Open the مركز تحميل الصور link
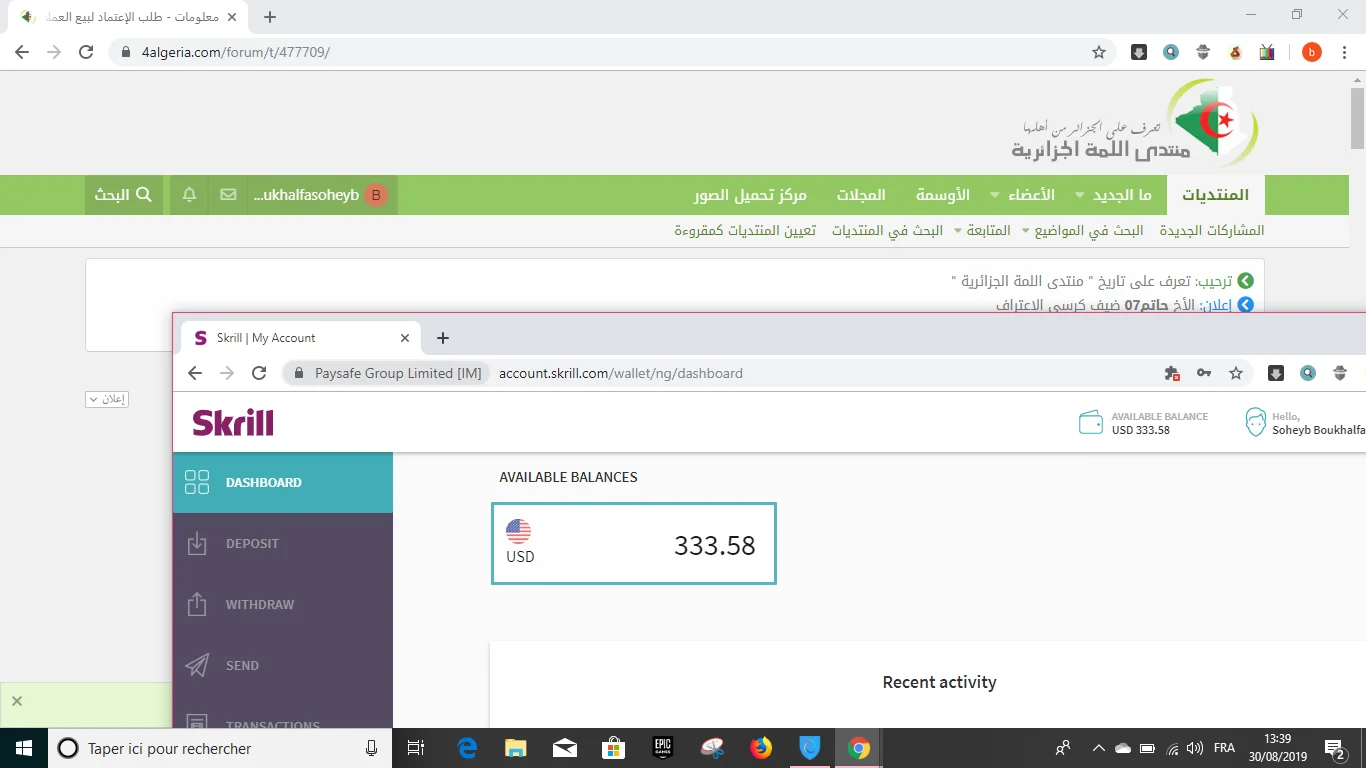 click(750, 195)
